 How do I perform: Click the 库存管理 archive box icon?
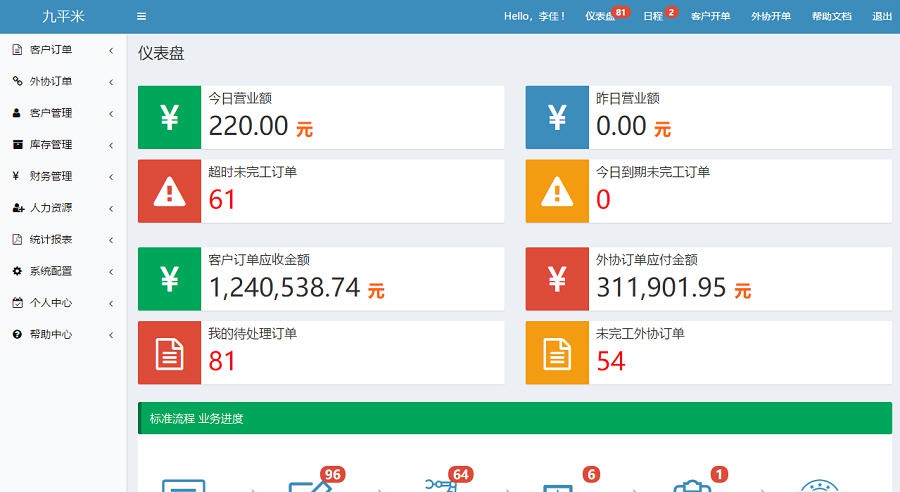(x=18, y=144)
